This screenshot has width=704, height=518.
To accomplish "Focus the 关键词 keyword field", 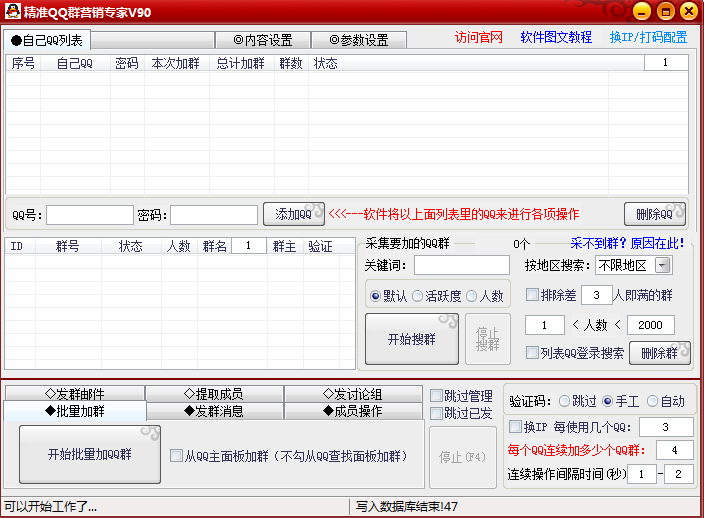I will 462,265.
